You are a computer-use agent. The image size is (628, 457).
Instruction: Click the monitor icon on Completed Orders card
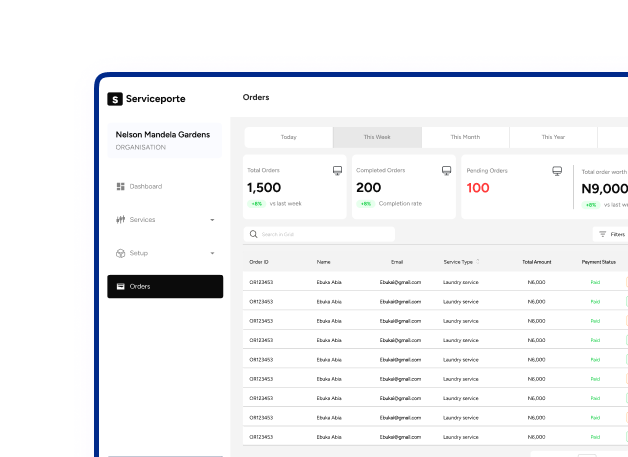446,171
